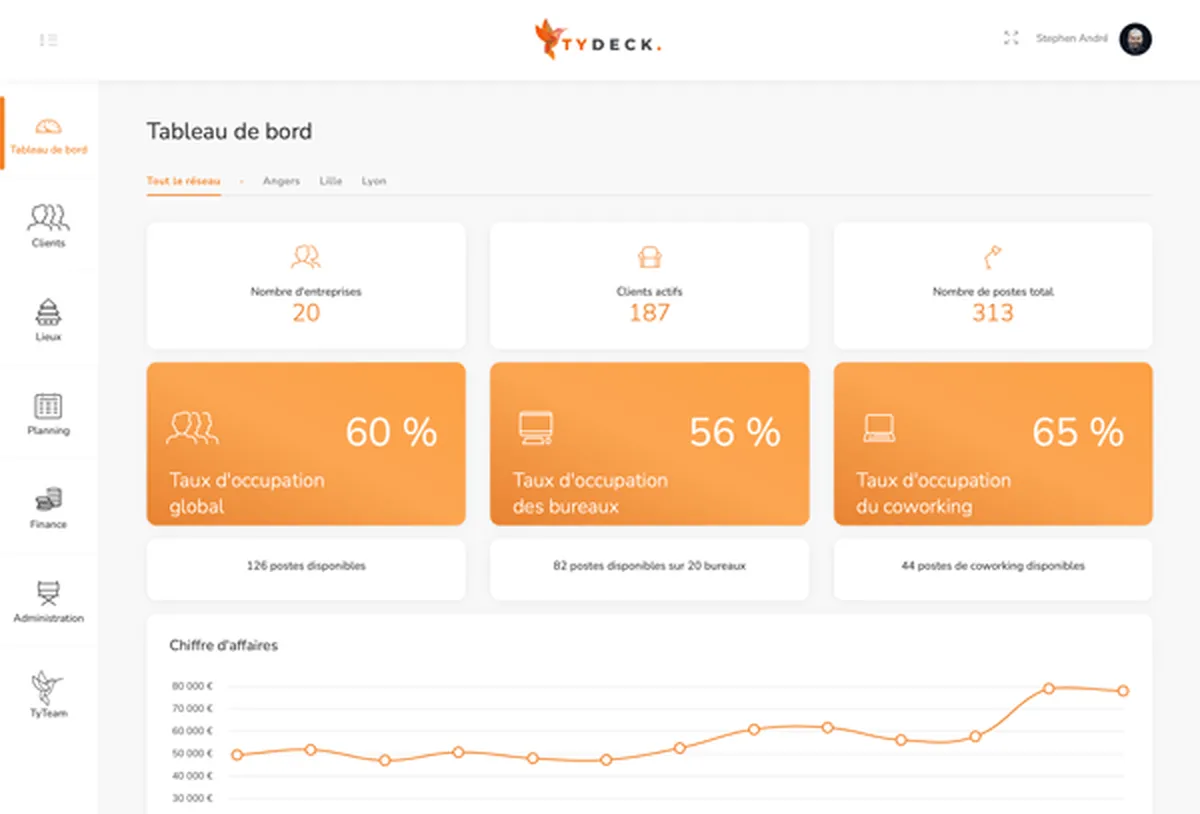1200x814 pixels.
Task: Open Tableau de bord gauge icon
Action: (48, 127)
